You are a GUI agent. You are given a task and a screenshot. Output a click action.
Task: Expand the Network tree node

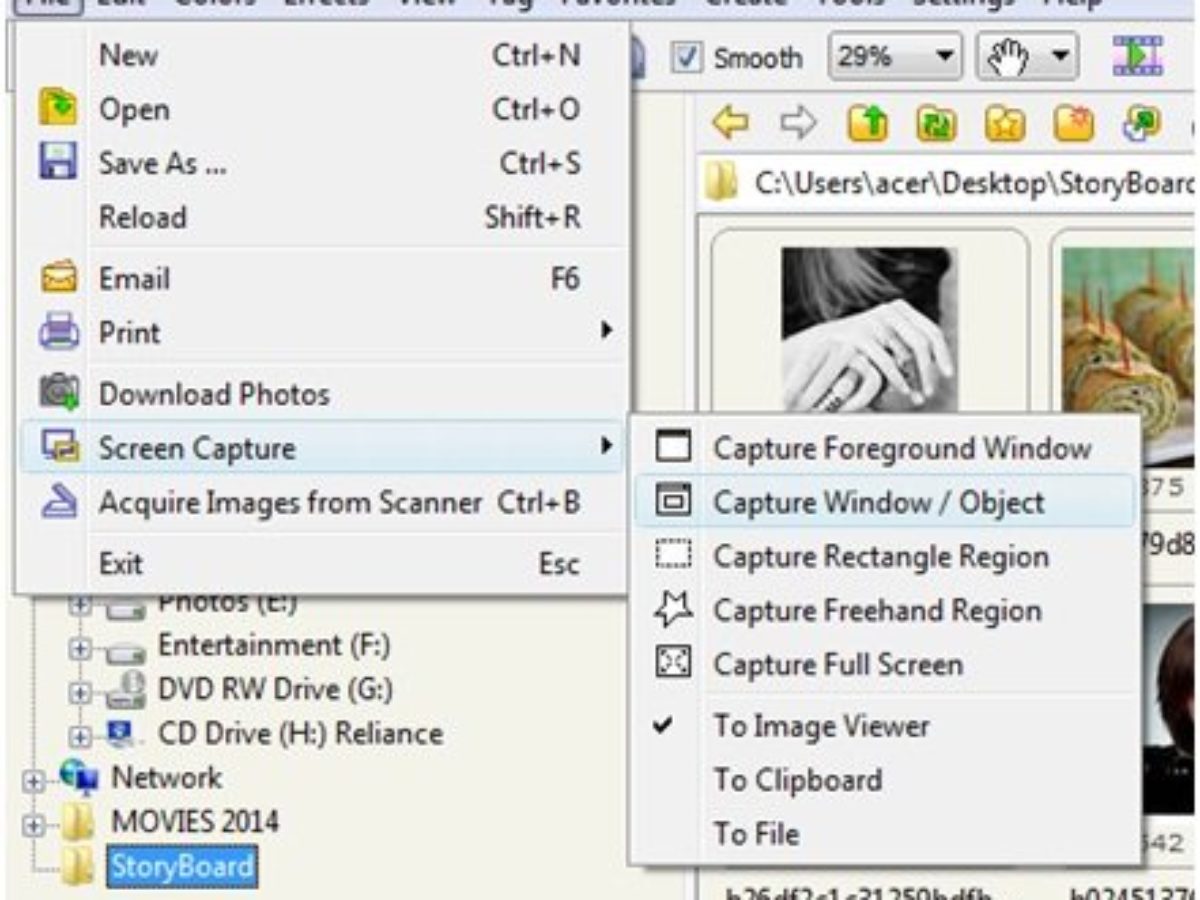pos(36,780)
